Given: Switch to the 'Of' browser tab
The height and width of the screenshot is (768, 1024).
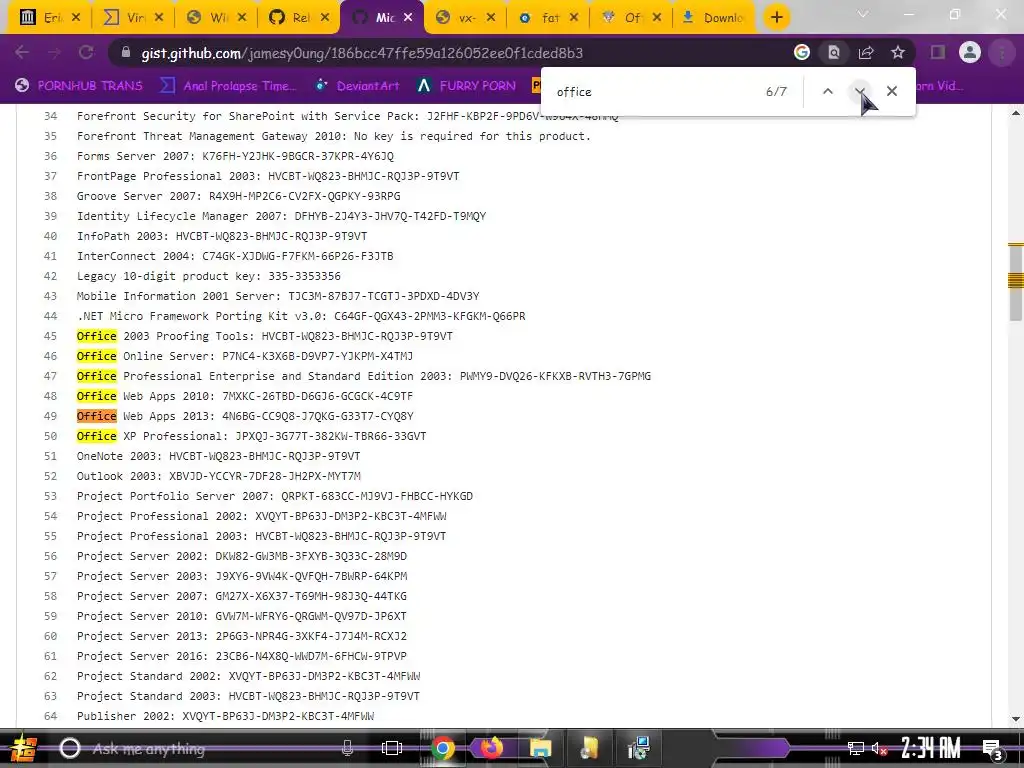Looking at the screenshot, I should [630, 18].
